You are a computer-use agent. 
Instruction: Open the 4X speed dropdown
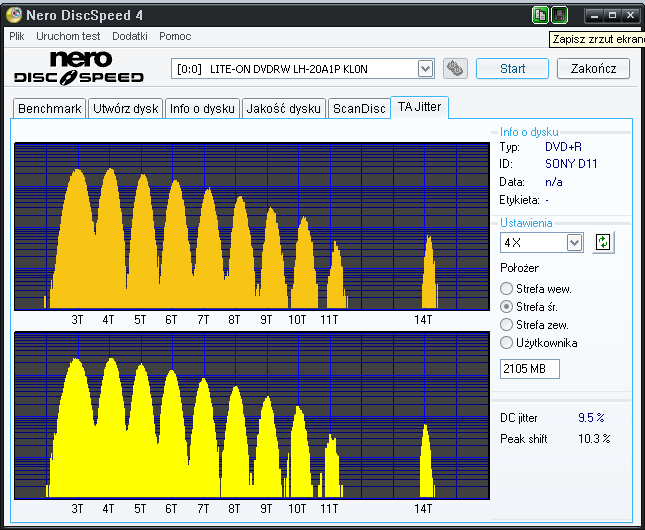[574, 242]
